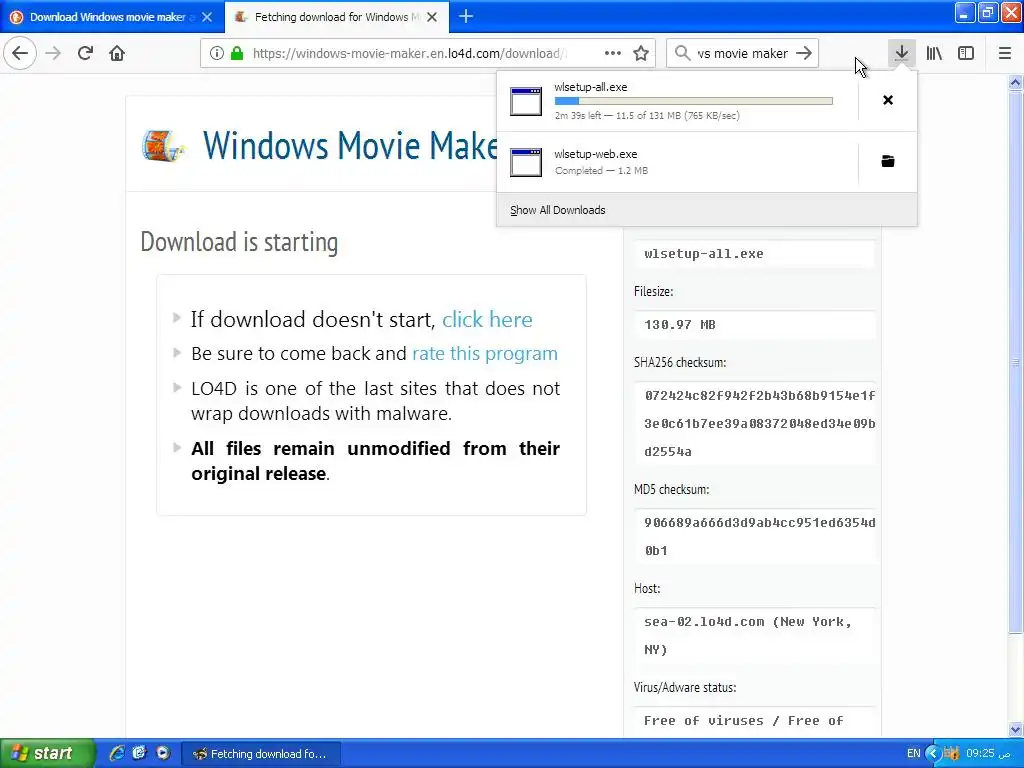Screen dimensions: 1024x768
Task: Open a new browser tab
Action: [466, 16]
